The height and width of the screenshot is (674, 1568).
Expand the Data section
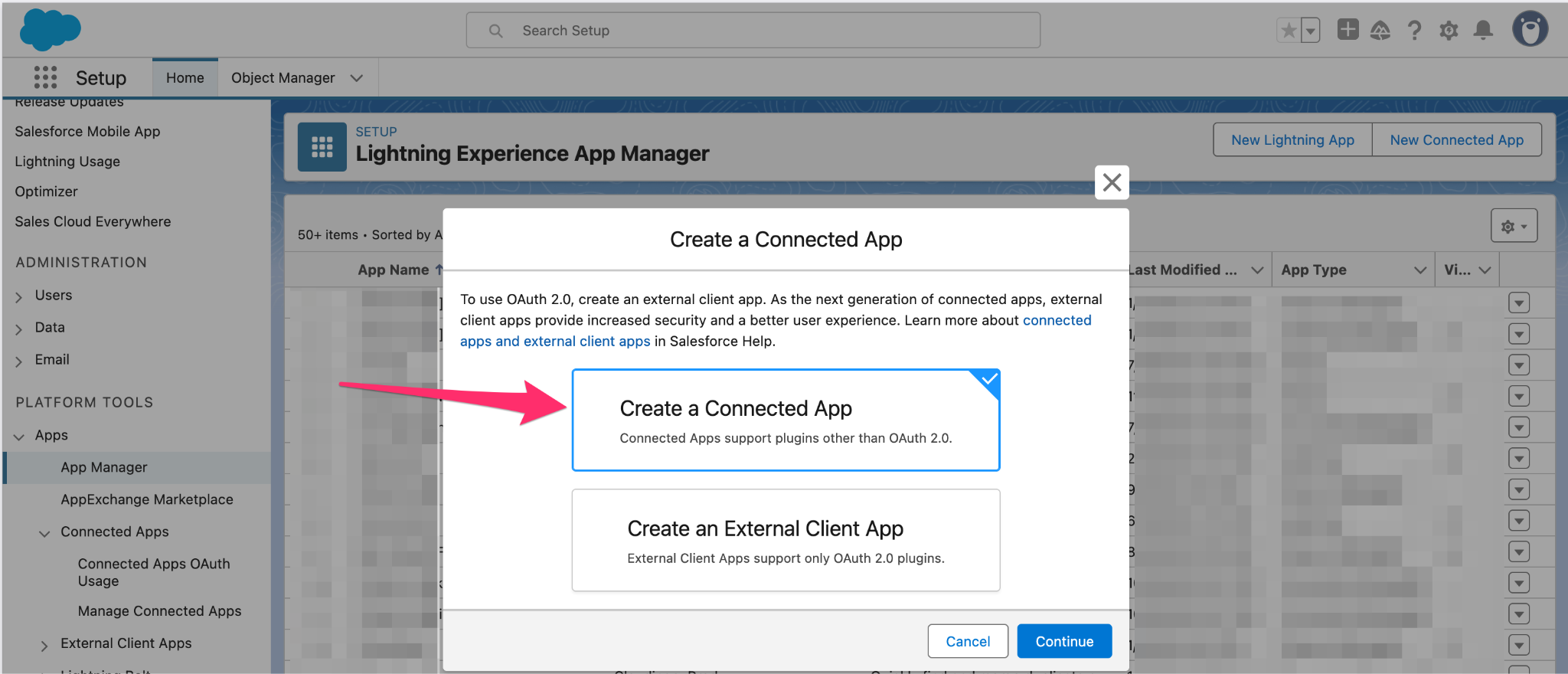[18, 329]
